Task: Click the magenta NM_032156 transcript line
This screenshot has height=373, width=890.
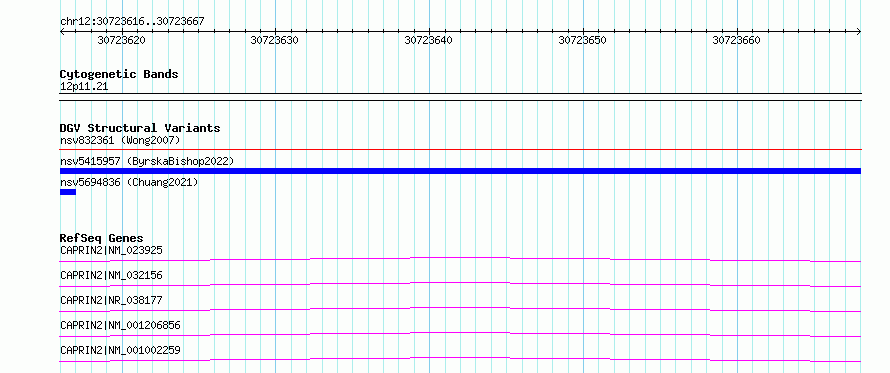Action: 460,284
